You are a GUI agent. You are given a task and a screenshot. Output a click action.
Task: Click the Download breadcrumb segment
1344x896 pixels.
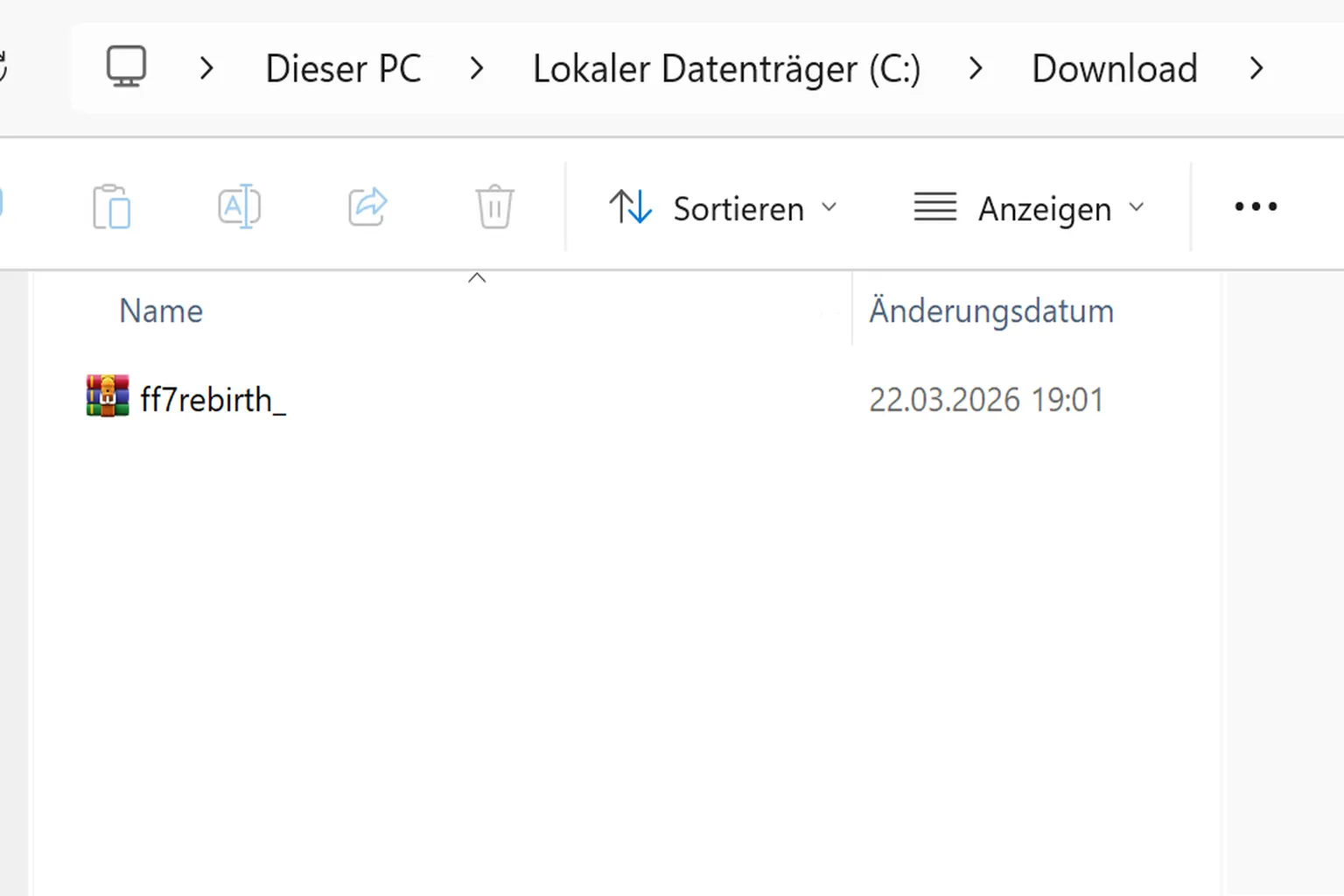(1115, 68)
